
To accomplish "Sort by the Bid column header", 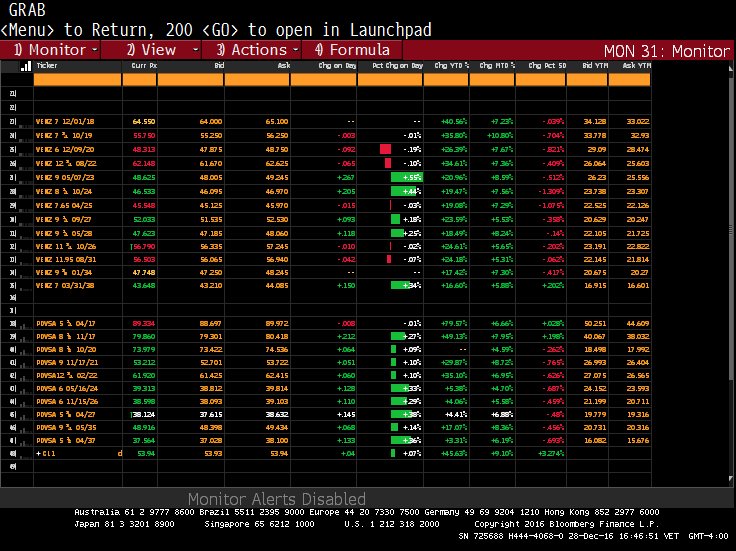I will (219, 66).
